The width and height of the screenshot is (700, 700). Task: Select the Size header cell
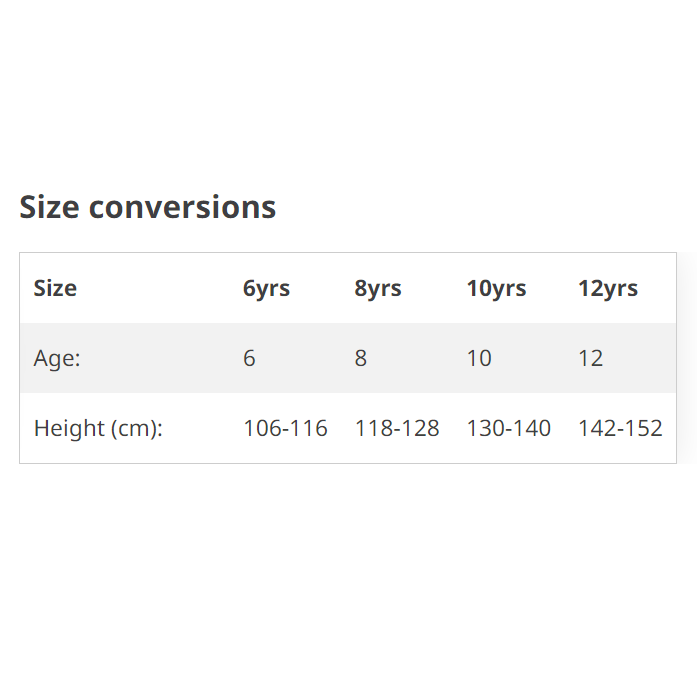(55, 289)
